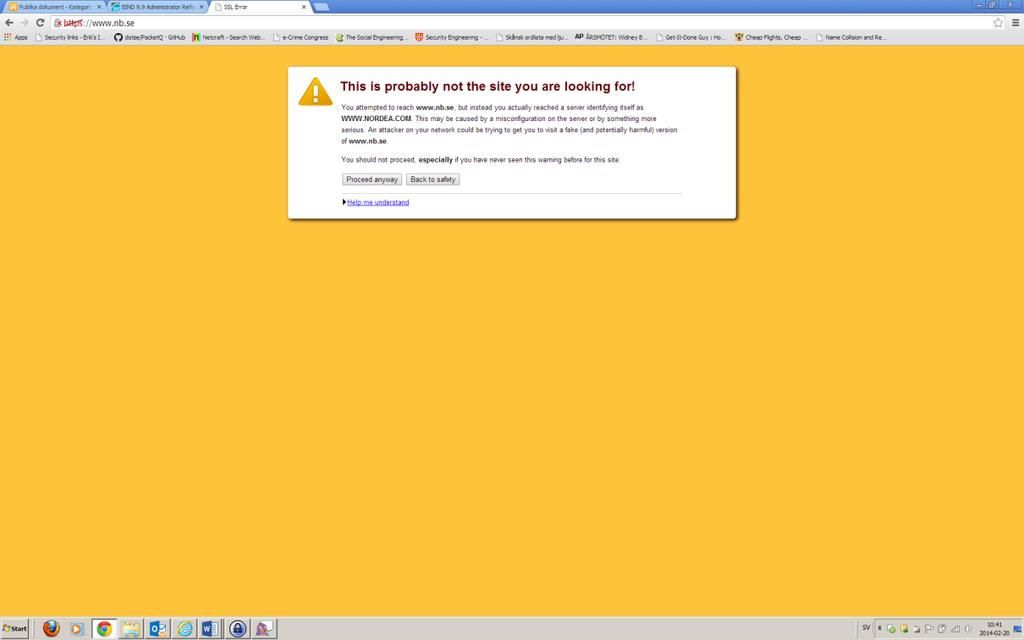Open the Skånsk ordlista bookmark

pos(532,37)
